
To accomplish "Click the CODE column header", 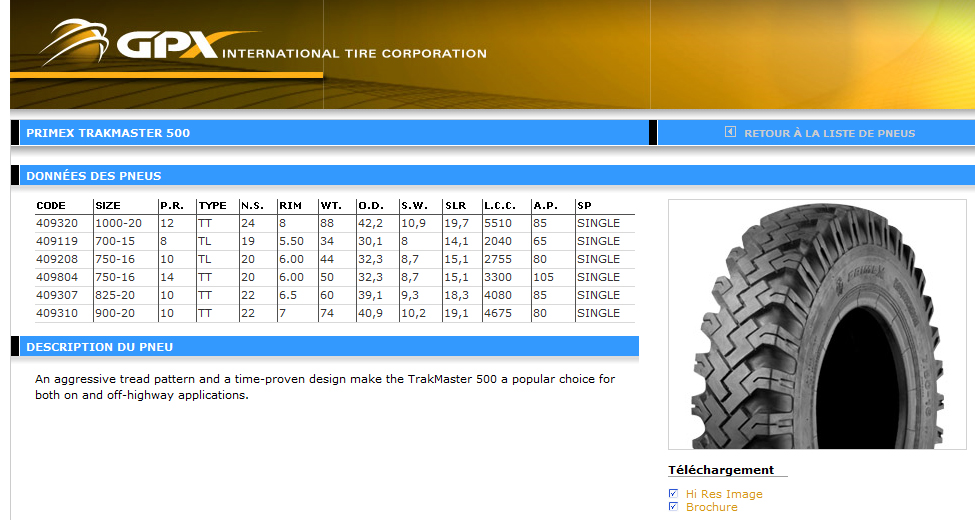I will click(x=51, y=205).
